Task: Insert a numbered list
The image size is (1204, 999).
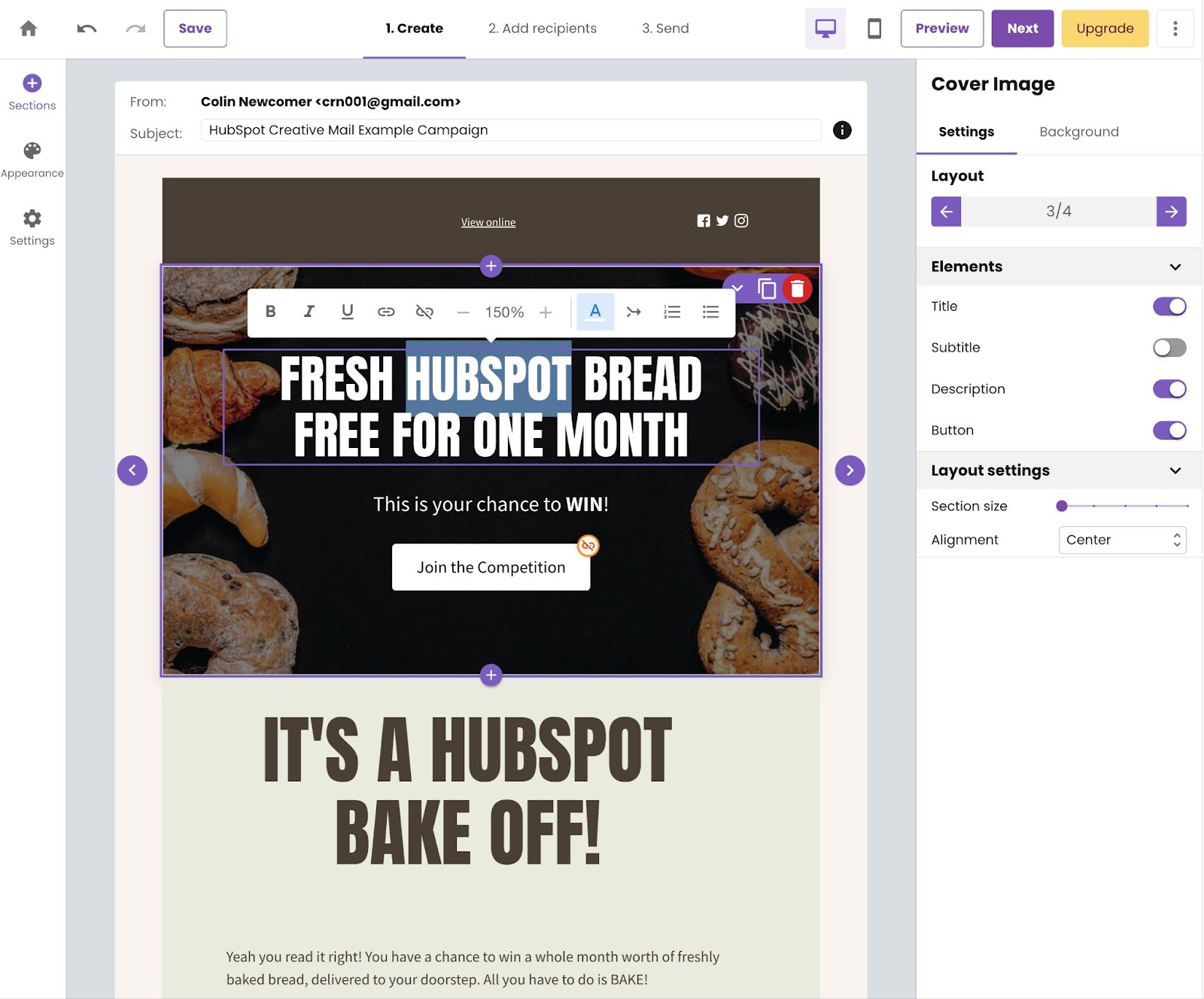Action: point(672,312)
